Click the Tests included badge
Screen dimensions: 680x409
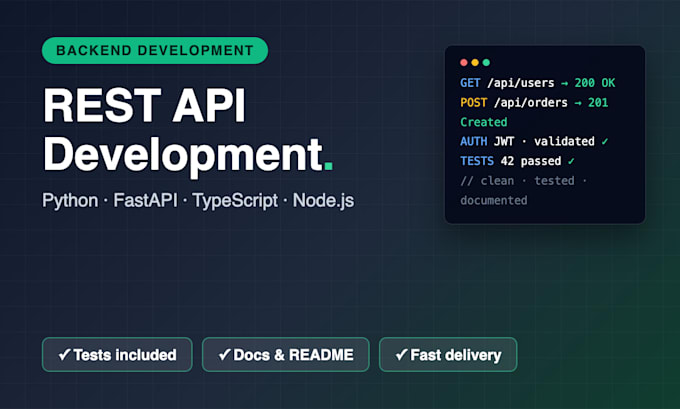coord(117,355)
